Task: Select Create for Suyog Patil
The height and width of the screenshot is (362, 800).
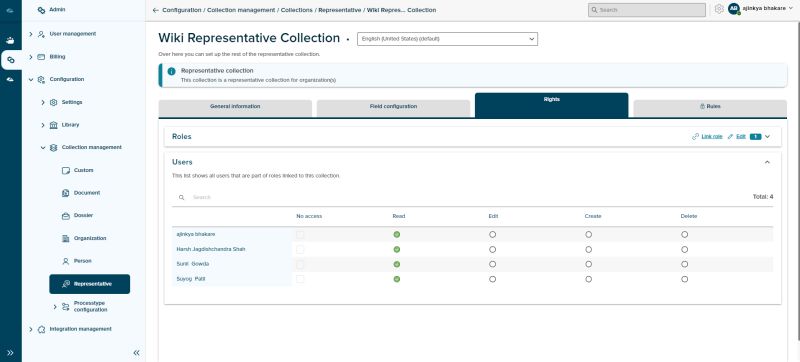Action: (x=588, y=279)
